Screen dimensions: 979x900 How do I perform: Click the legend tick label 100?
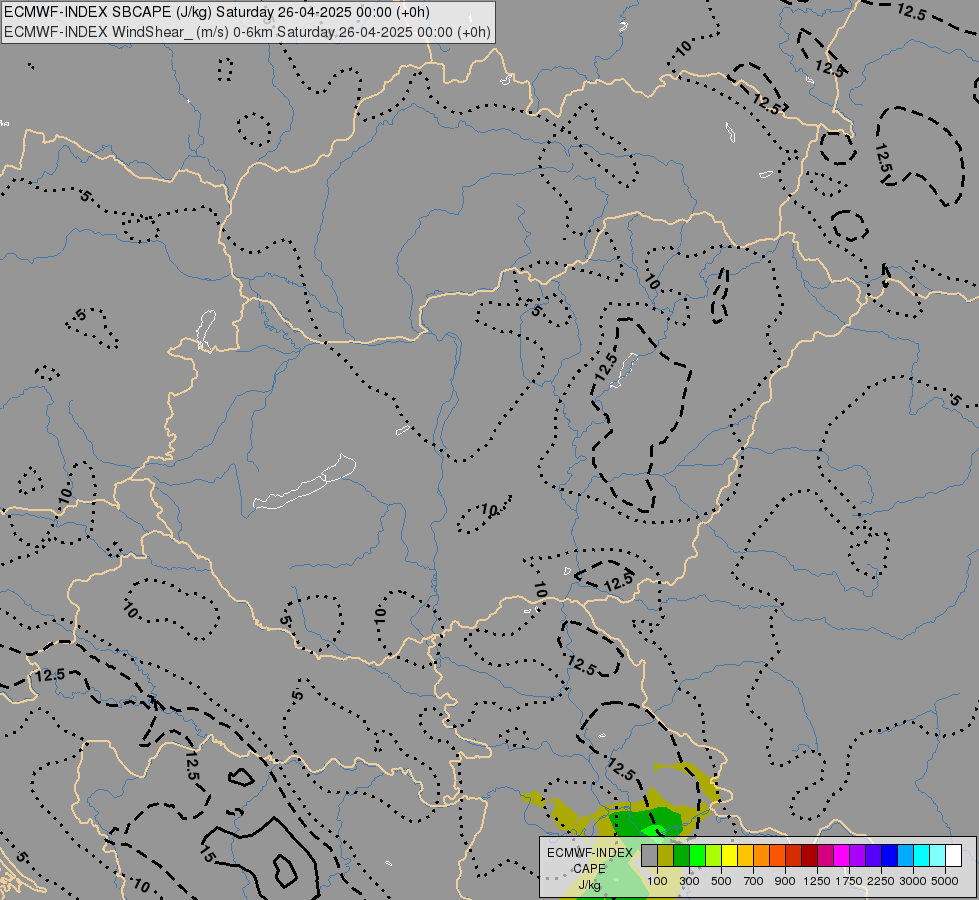657,881
